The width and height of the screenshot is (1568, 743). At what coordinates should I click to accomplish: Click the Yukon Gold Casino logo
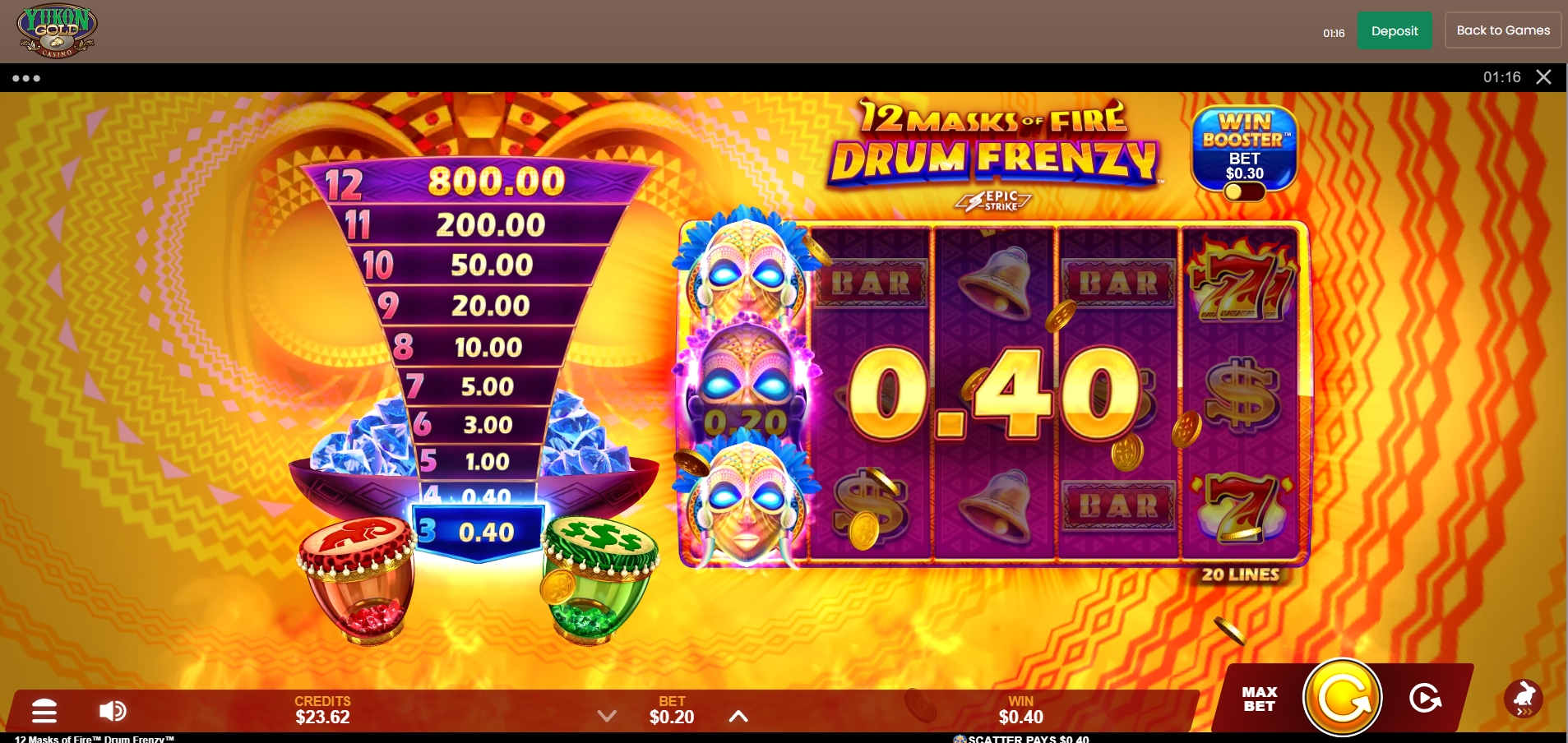point(57,31)
